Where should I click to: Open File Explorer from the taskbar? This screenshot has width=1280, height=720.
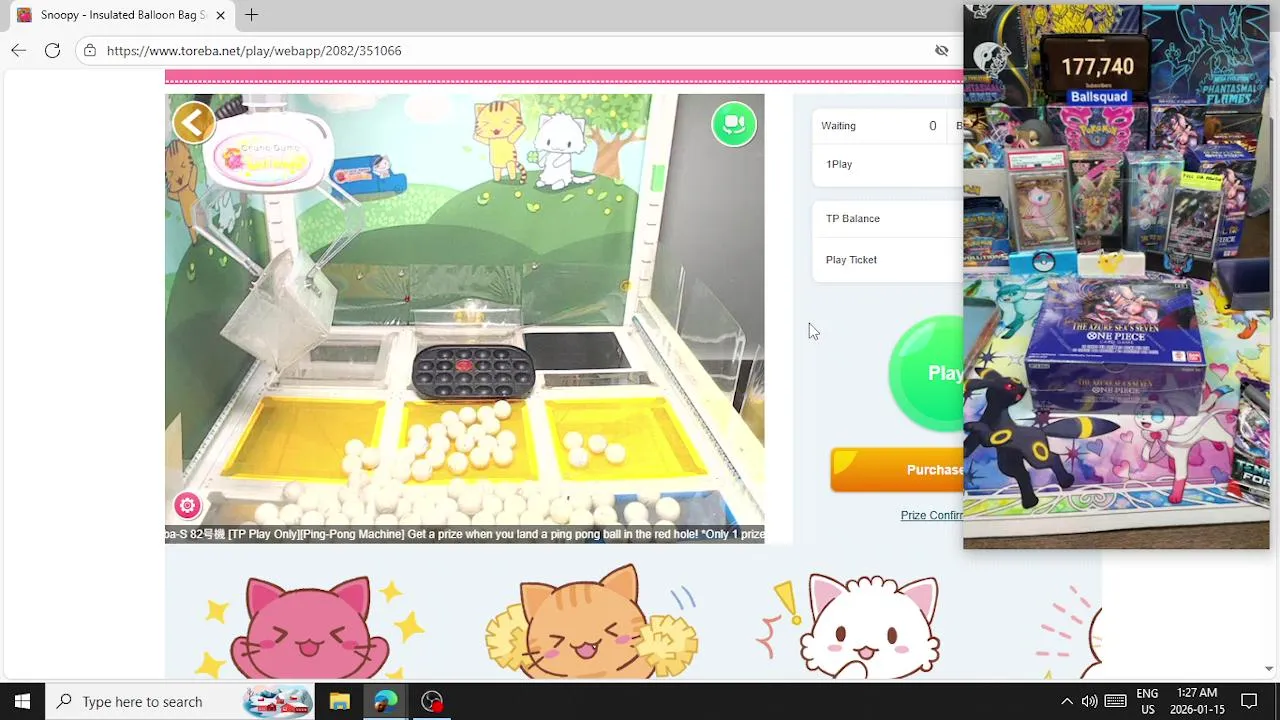click(339, 701)
